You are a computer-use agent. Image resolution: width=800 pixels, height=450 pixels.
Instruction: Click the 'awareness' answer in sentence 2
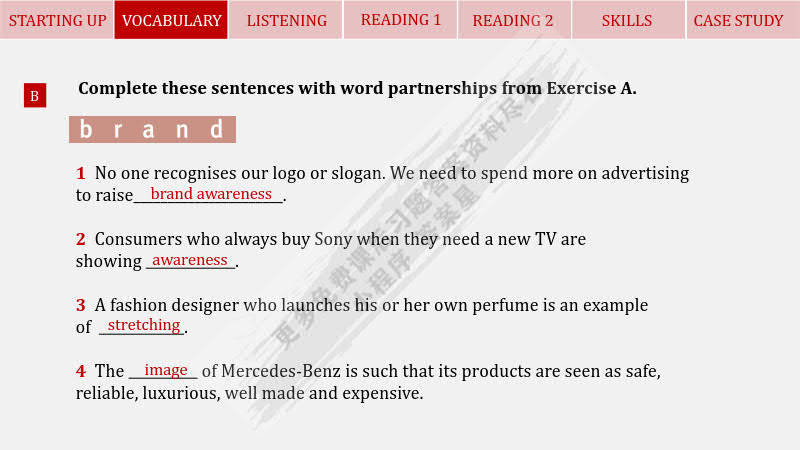190,260
